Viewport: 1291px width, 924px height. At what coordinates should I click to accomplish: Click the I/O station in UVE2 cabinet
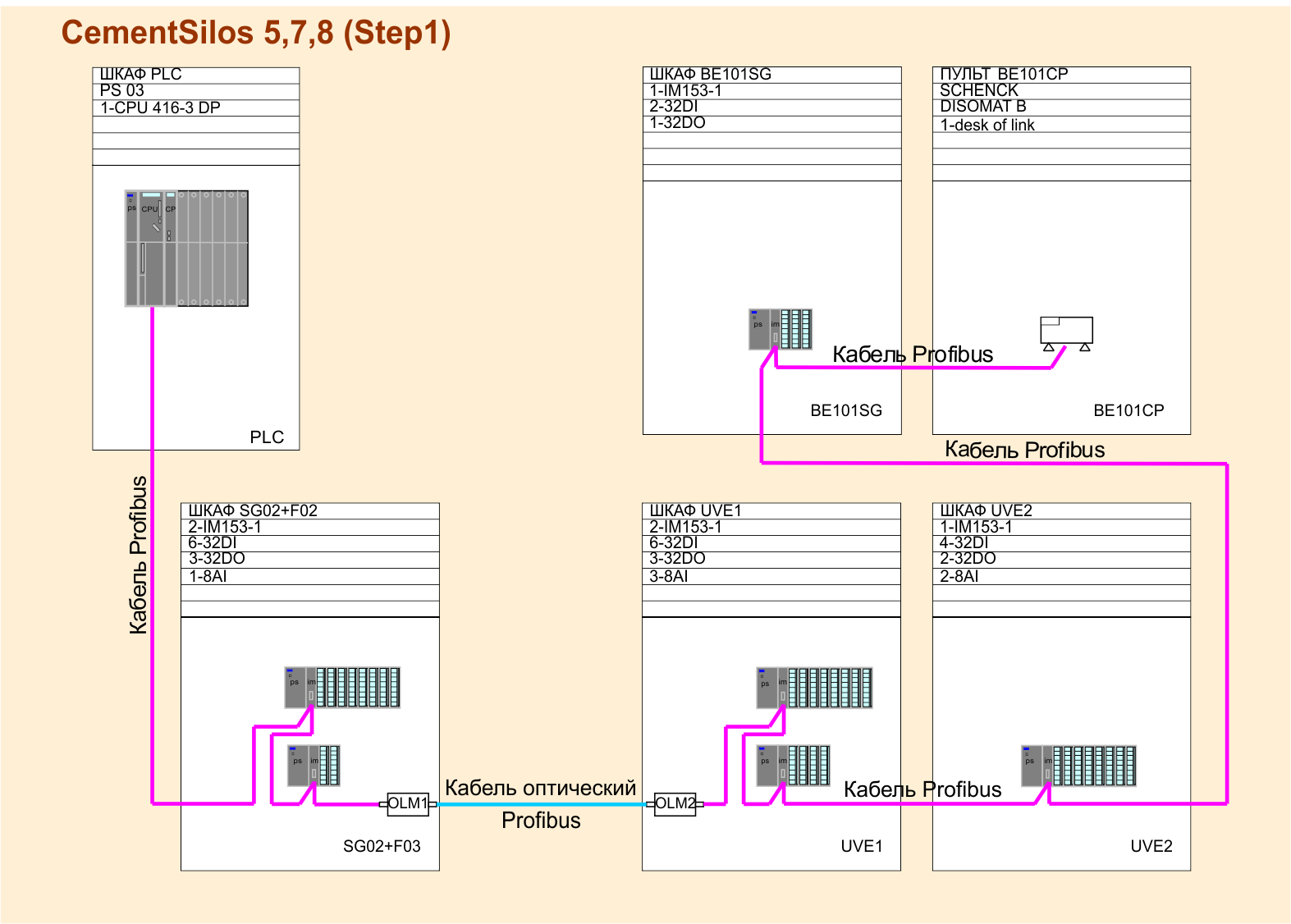(x=1078, y=765)
